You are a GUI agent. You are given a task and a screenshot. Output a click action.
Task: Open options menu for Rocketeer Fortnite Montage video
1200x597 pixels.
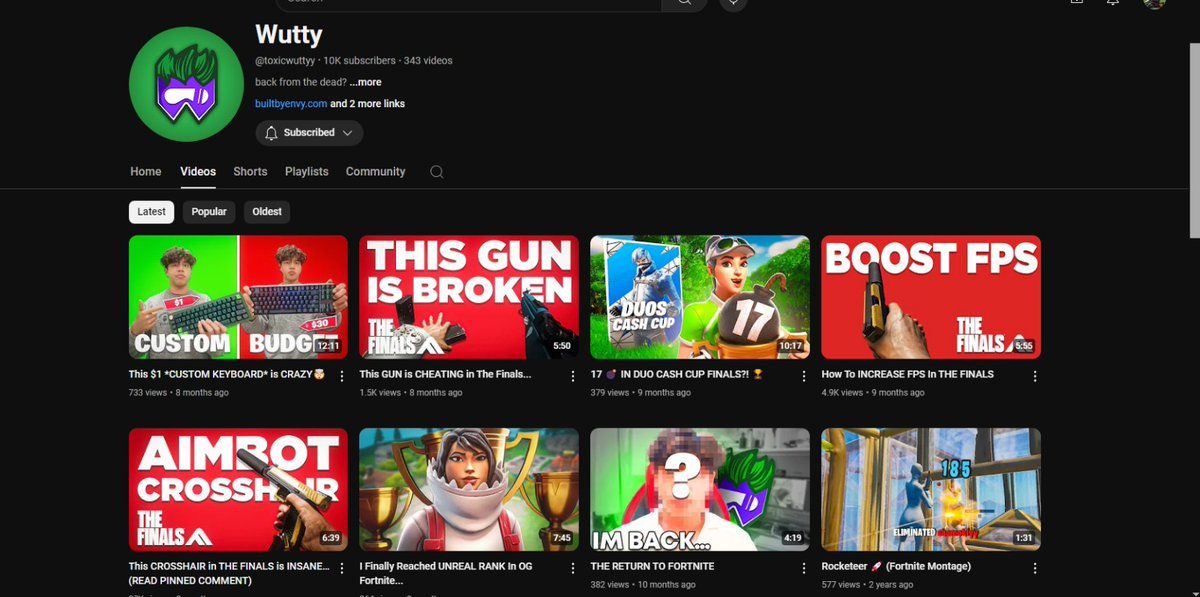pos(1035,569)
